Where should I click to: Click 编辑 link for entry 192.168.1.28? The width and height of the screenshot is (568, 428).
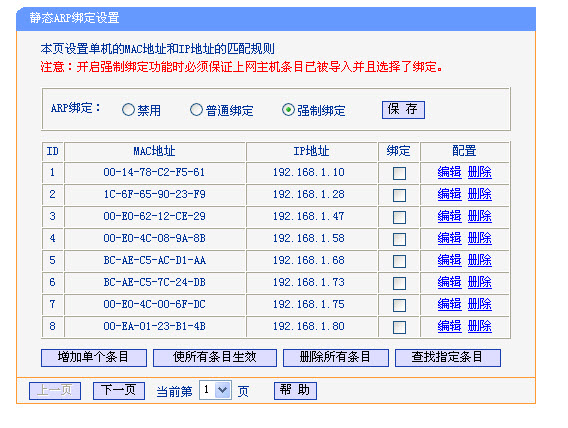tap(449, 194)
